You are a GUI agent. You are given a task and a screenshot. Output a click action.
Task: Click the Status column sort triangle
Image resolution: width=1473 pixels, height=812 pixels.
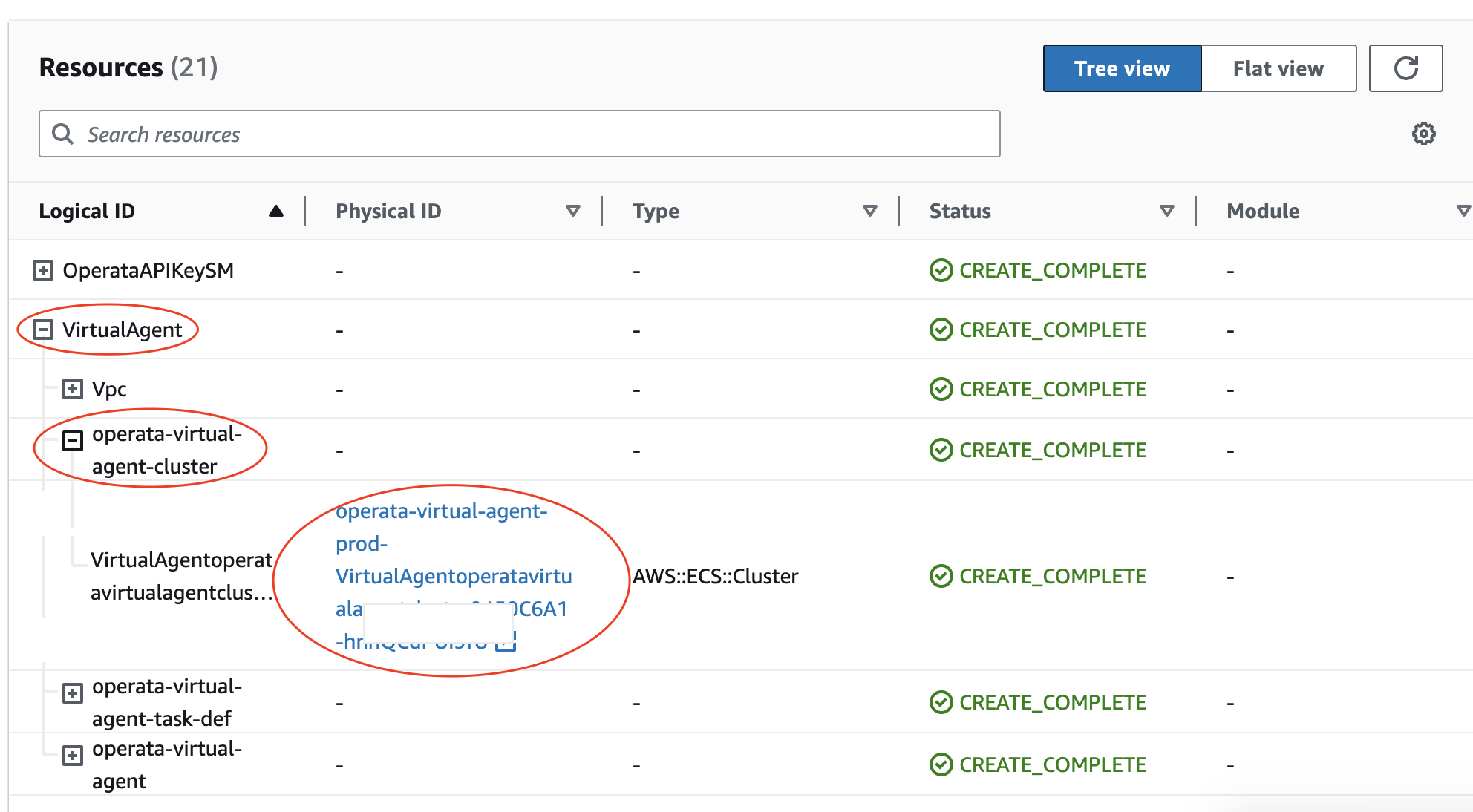point(1166,211)
